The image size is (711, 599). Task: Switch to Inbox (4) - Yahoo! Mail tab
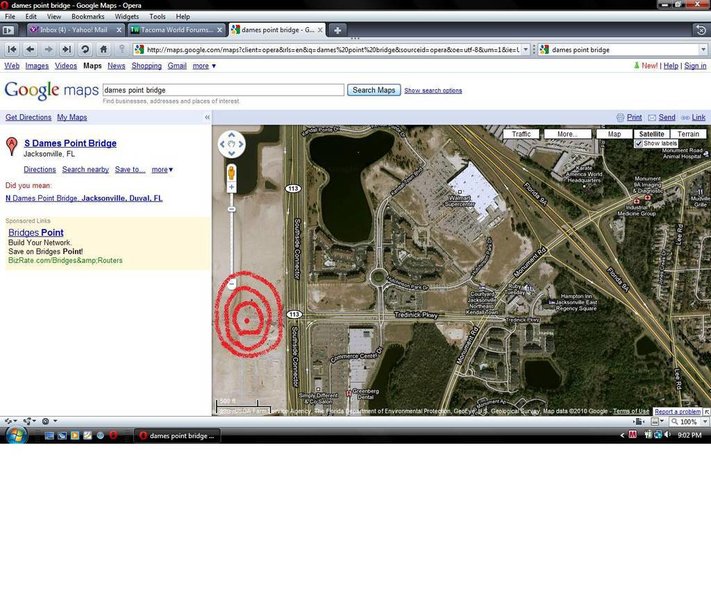click(x=74, y=30)
